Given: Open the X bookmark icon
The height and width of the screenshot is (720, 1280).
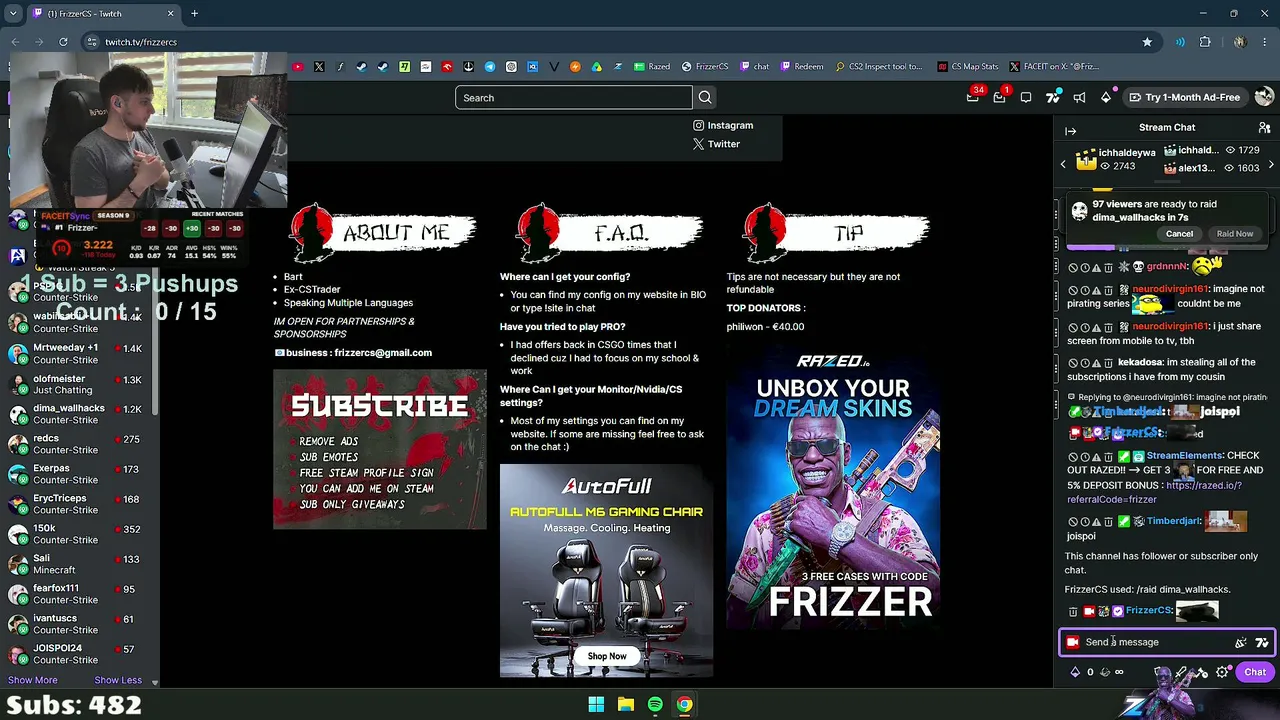Looking at the screenshot, I should (319, 67).
